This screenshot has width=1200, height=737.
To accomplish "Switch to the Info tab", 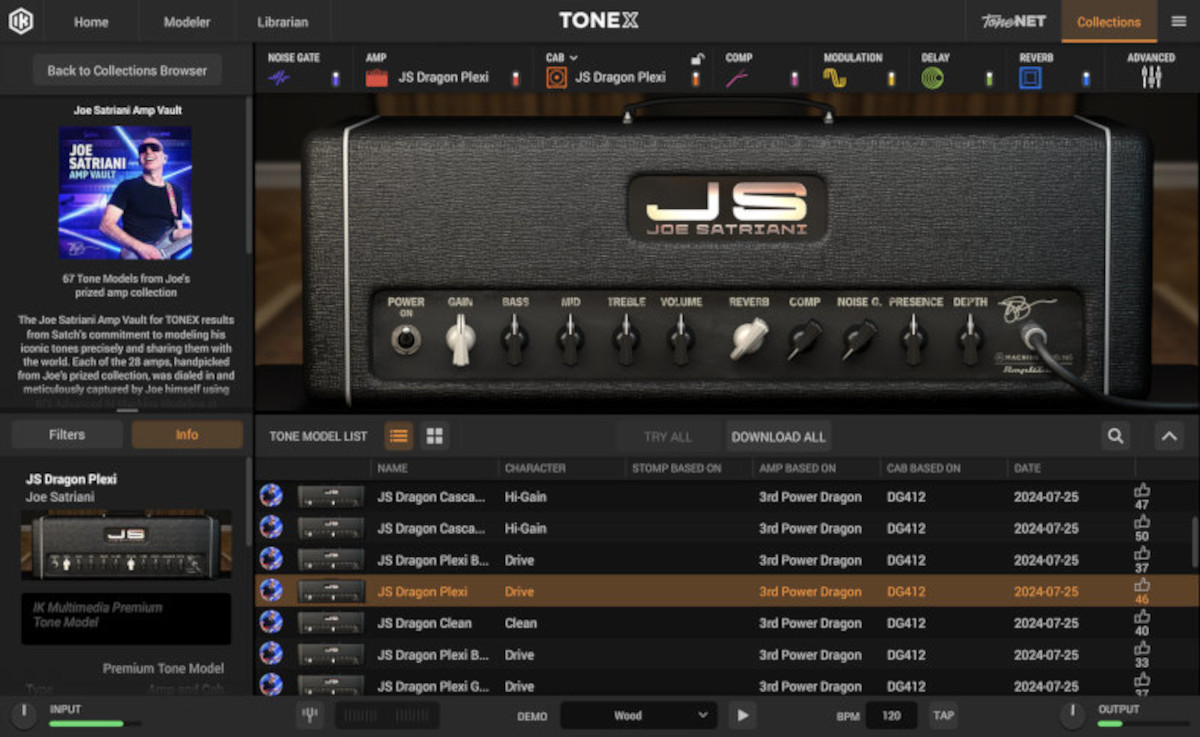I will (187, 435).
